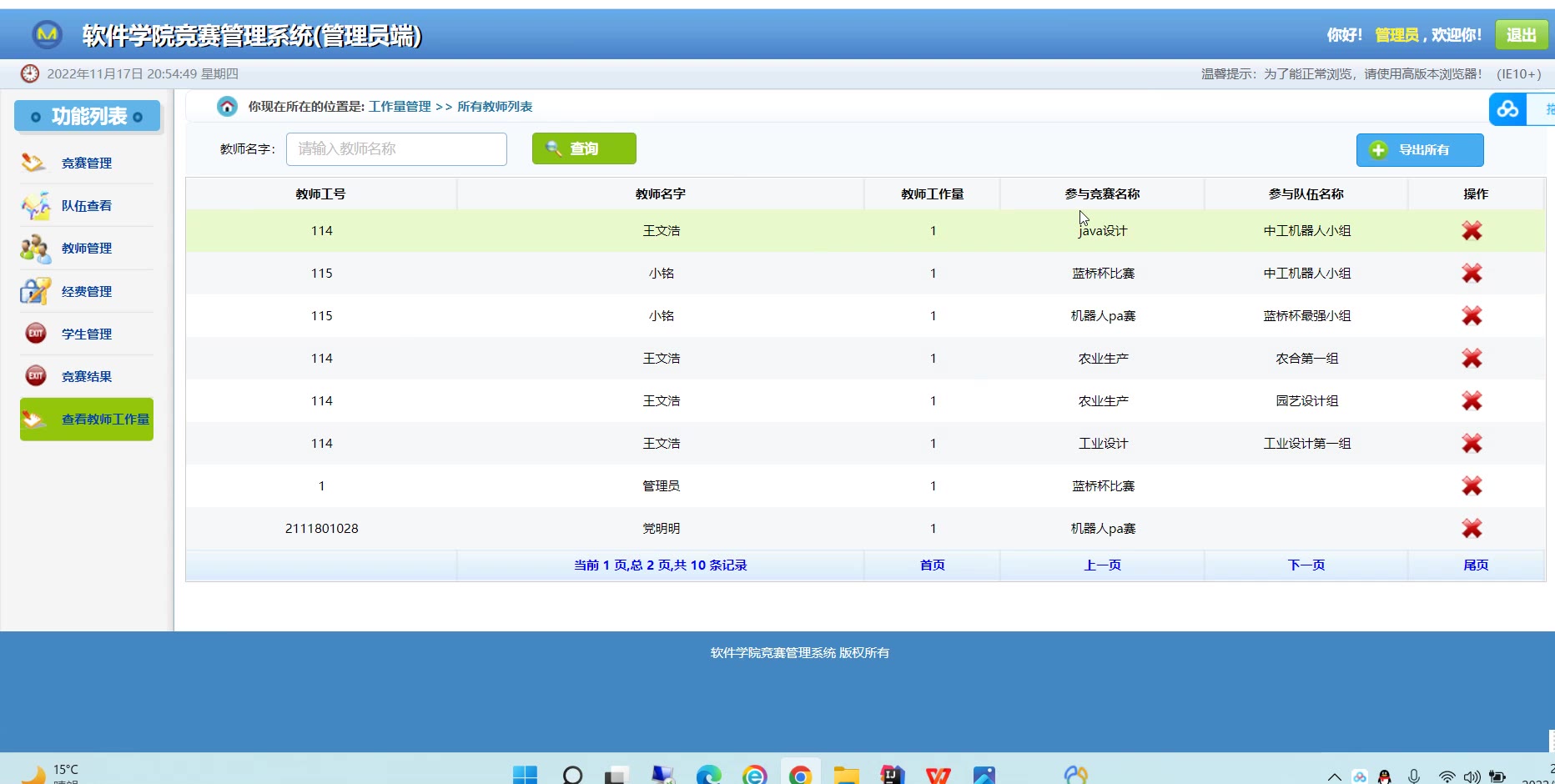Jump to 尾页 last page
Screen dimensions: 1555x784
[x=1475, y=565]
